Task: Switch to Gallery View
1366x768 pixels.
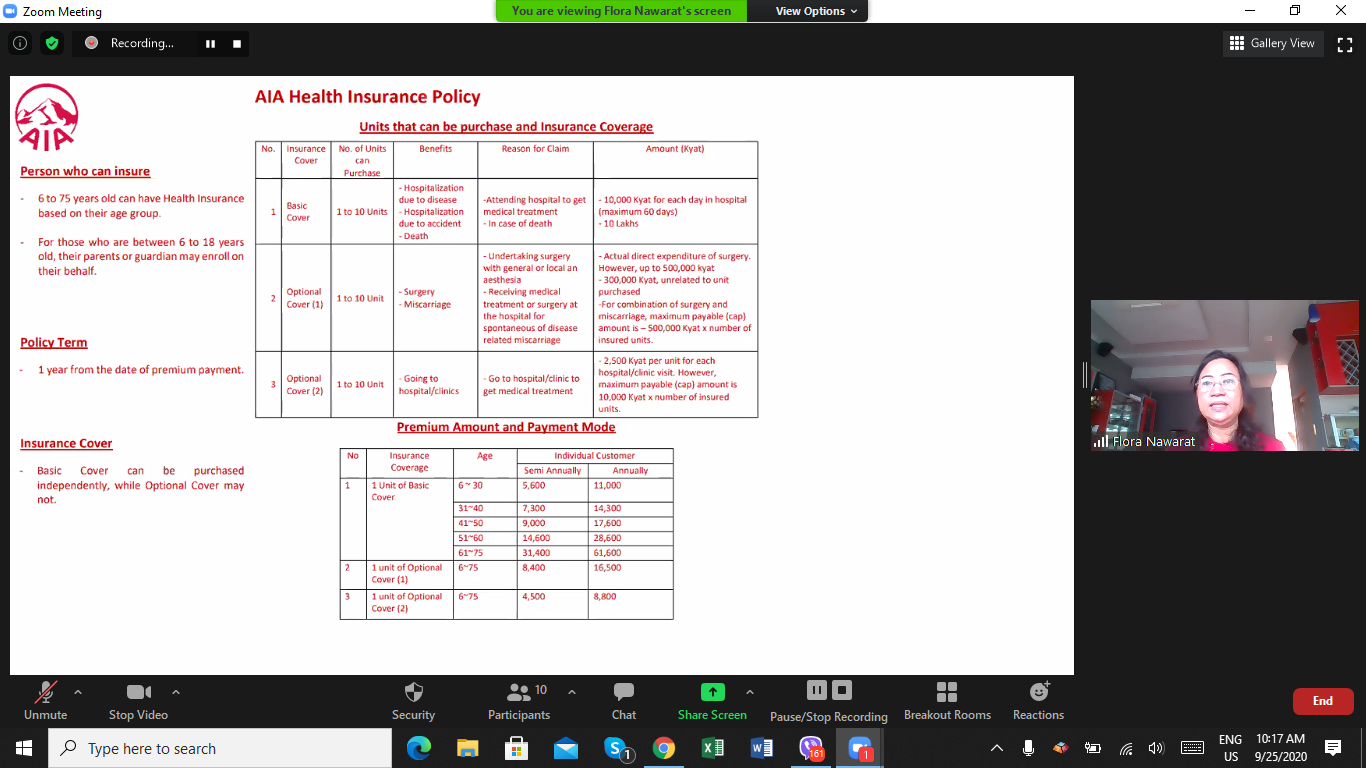Action: [1272, 43]
